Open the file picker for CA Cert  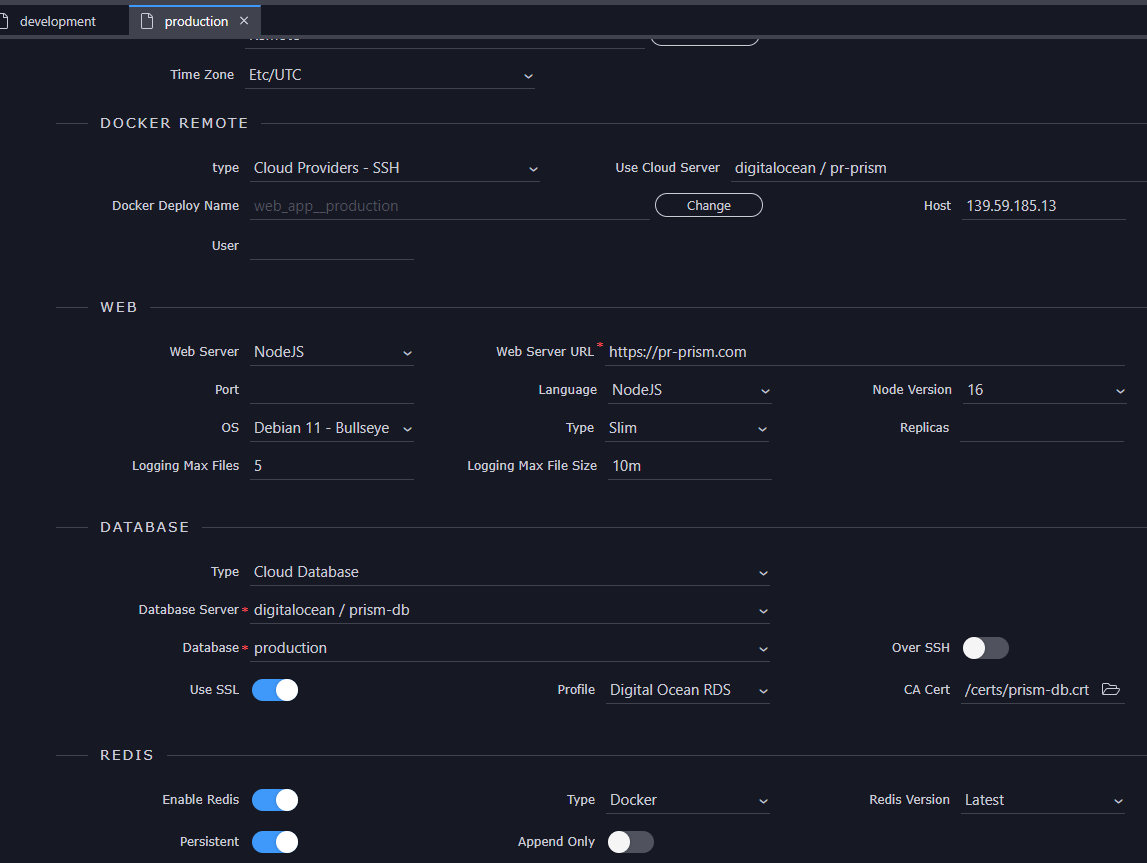1111,689
